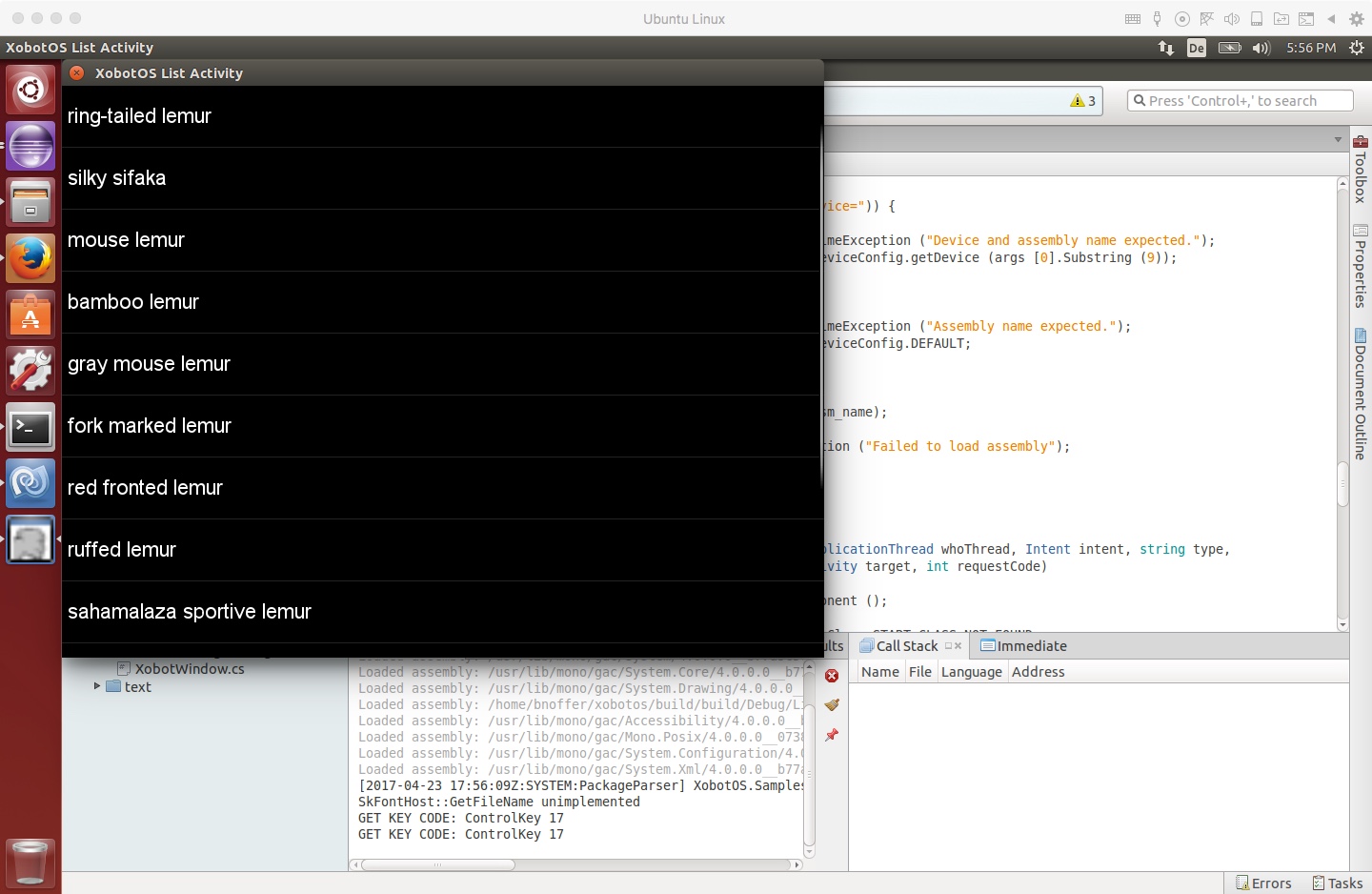Open the Trash in the dock
Viewport: 1372px width, 894px height.
(x=30, y=863)
